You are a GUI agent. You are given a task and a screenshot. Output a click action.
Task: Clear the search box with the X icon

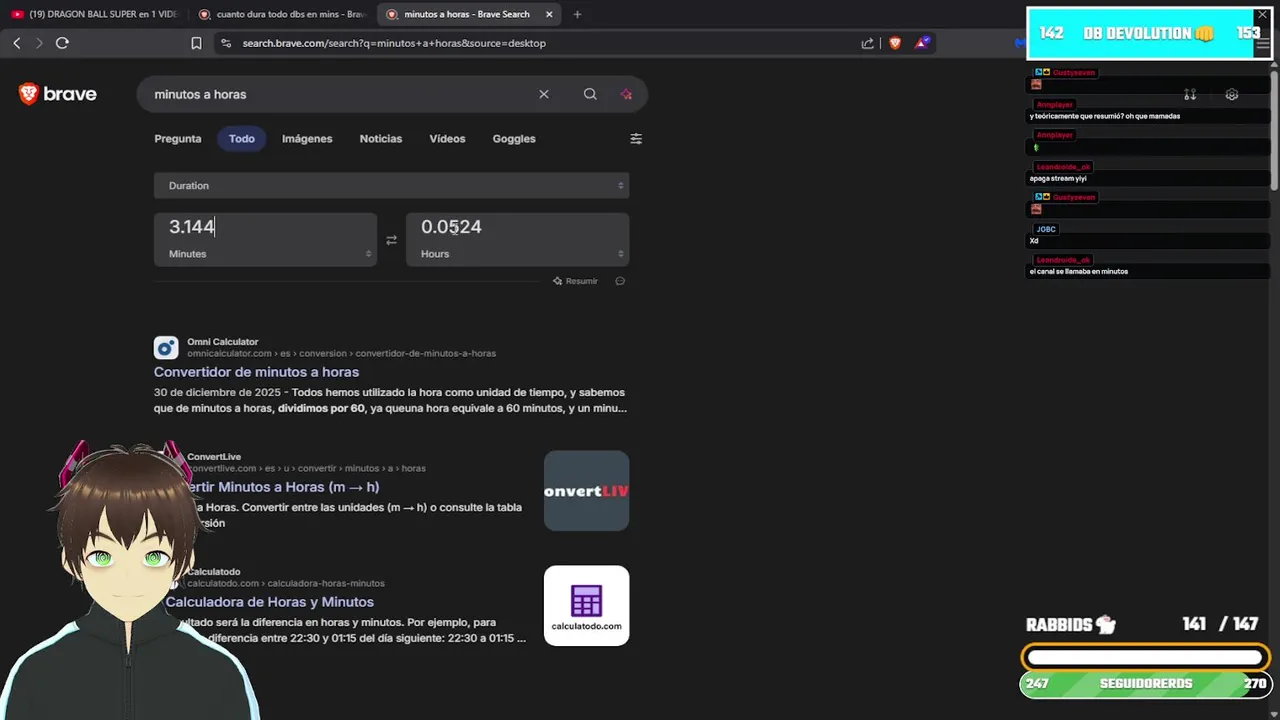544,94
